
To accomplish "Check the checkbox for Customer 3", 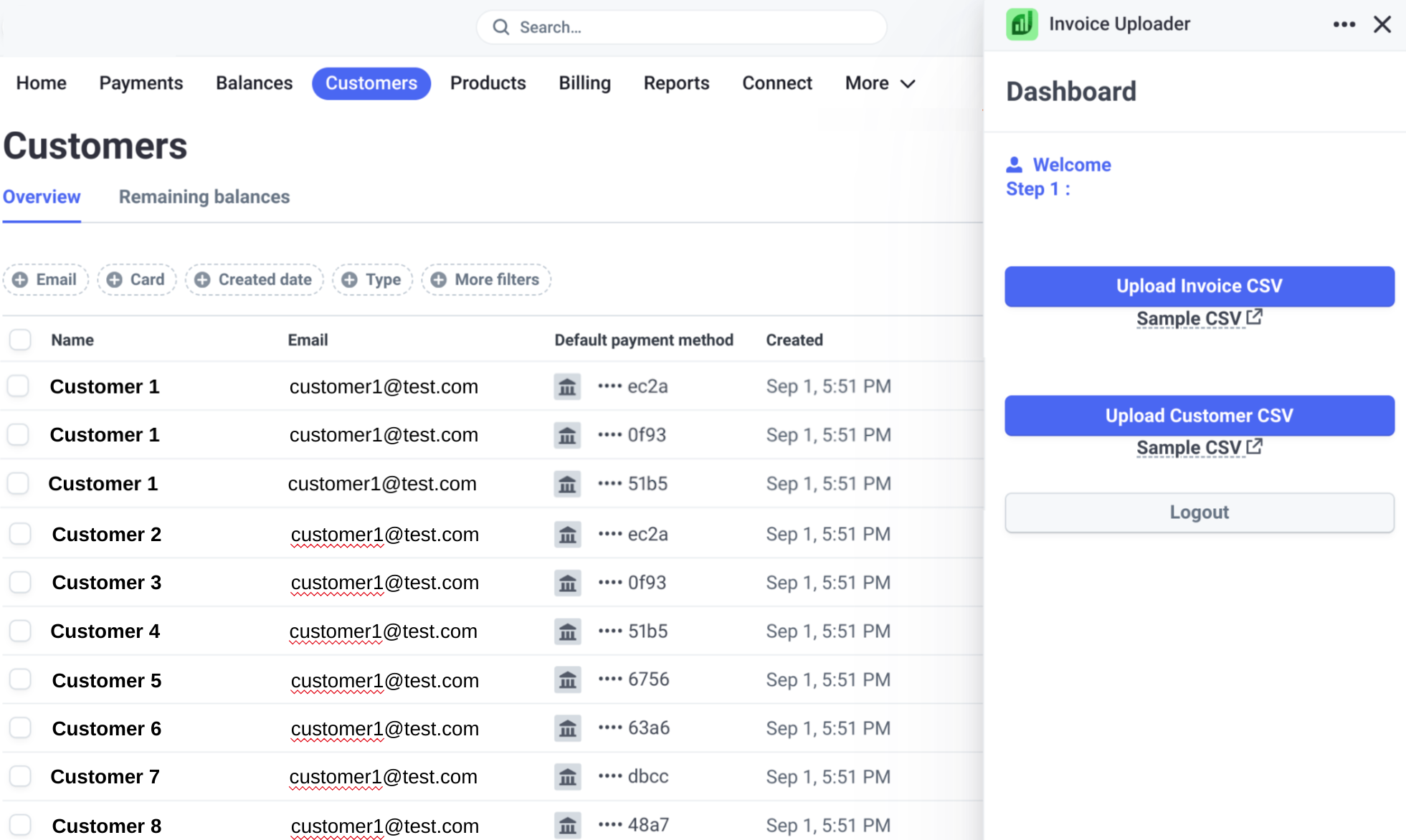I will tap(19, 582).
